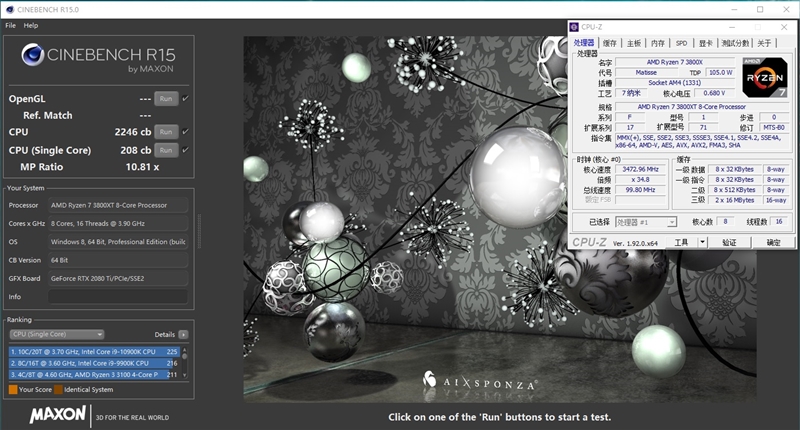This screenshot has width=800, height=430.
Task: Click the 验证 button in CPU-Z
Action: coord(729,242)
